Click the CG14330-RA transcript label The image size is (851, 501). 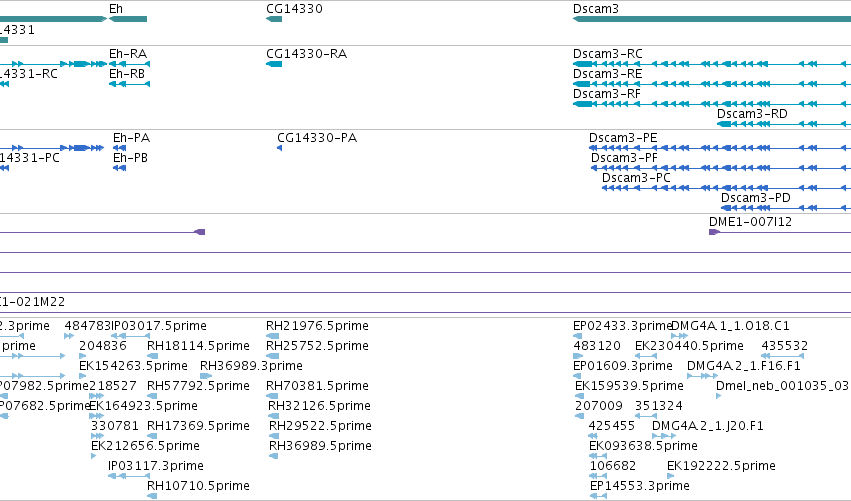pos(307,54)
